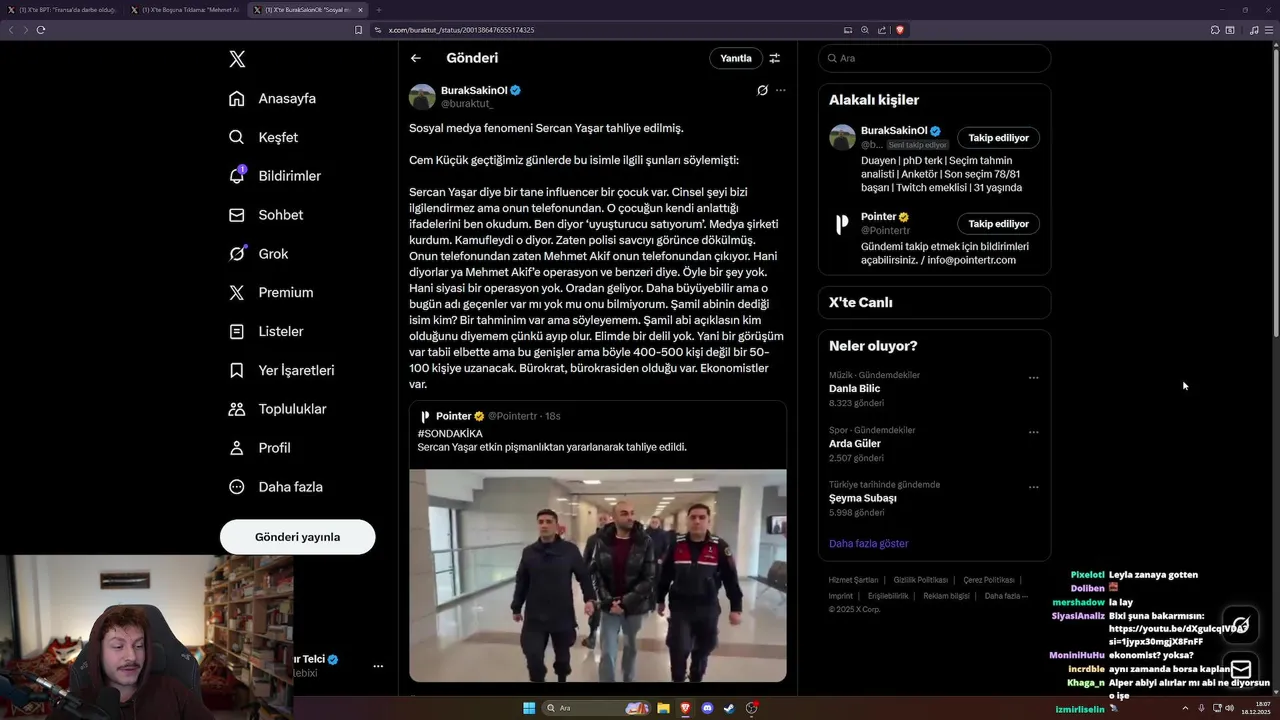Screen dimensions: 1280x720
Task: Click #SONDAKİKA hashtag in quoted post
Action: point(450,434)
